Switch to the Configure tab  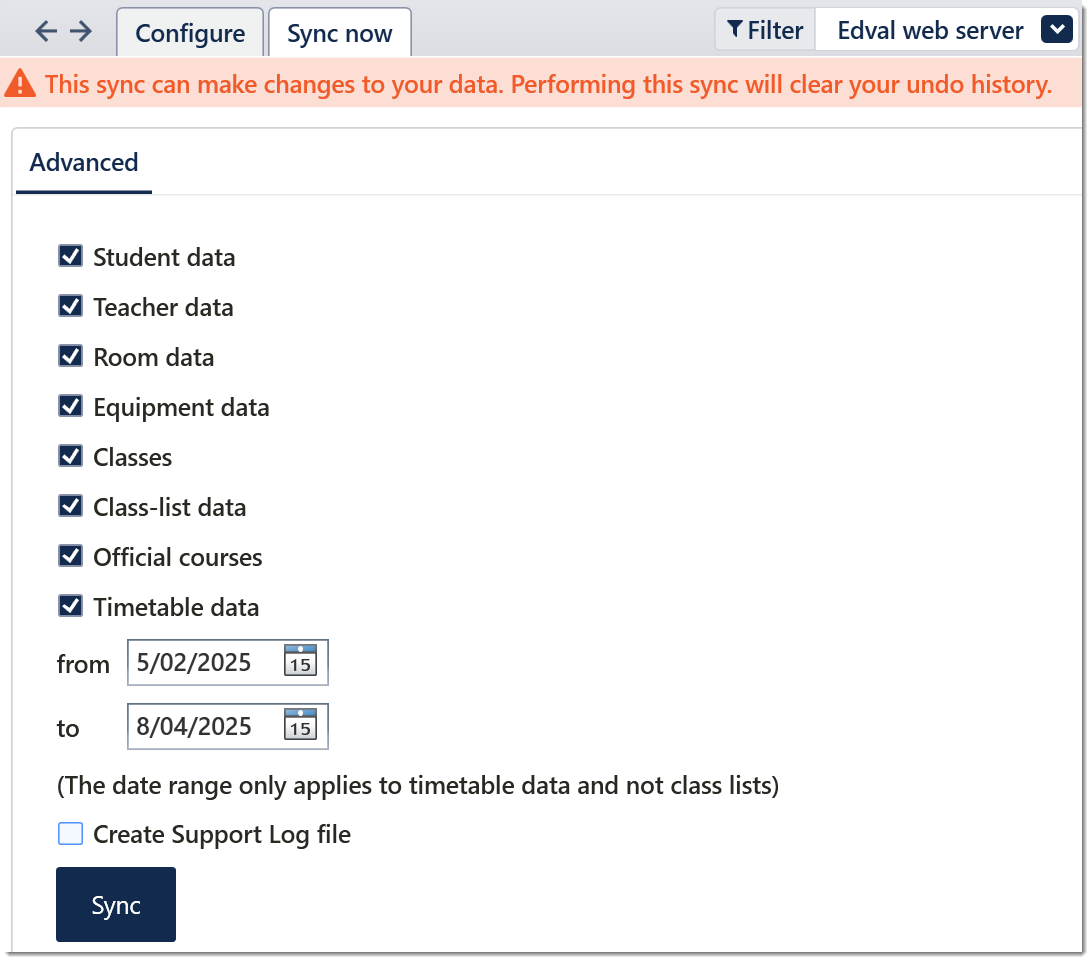190,33
